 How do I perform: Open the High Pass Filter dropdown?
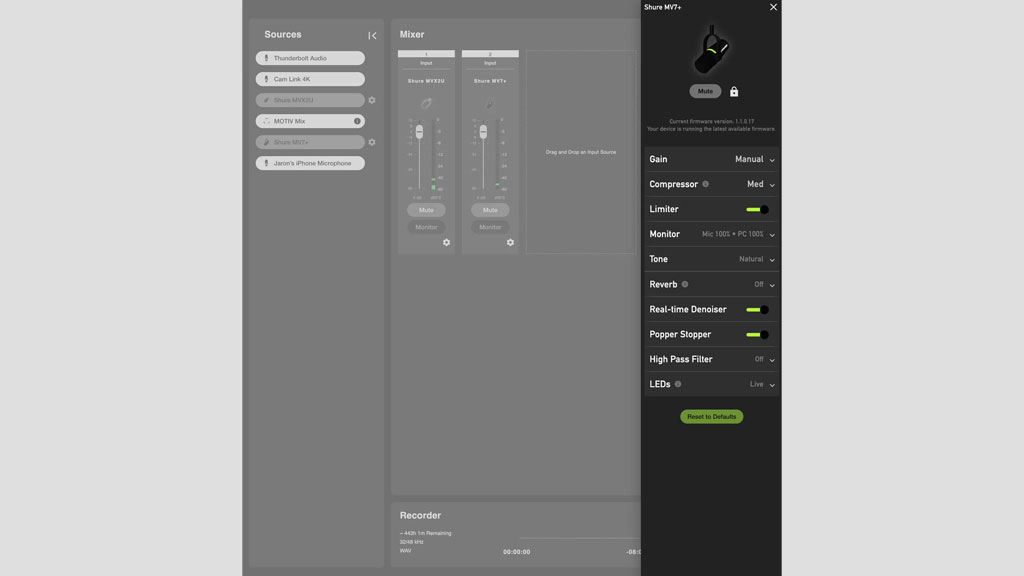765,359
